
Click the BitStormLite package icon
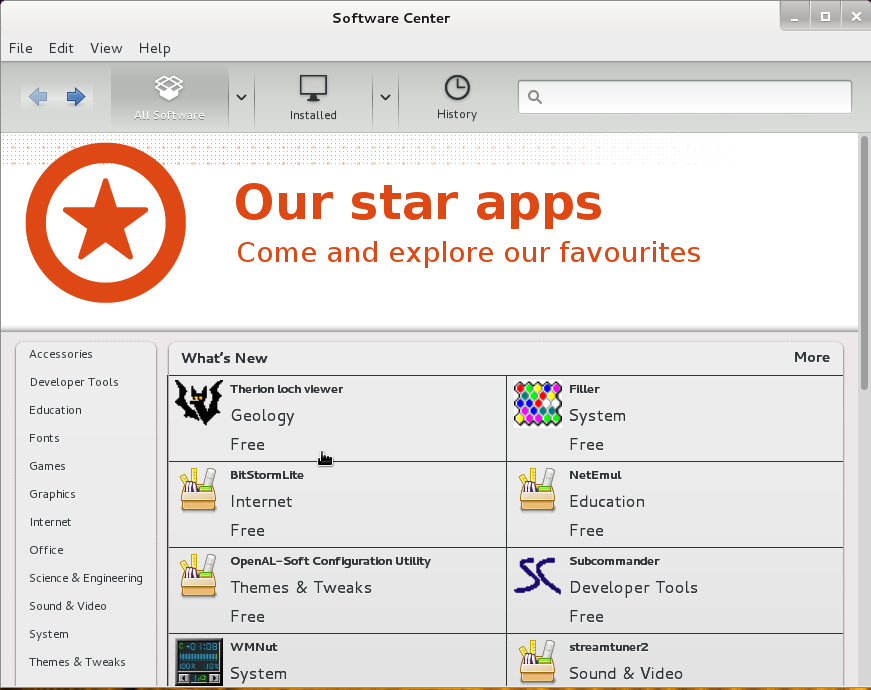(x=198, y=489)
